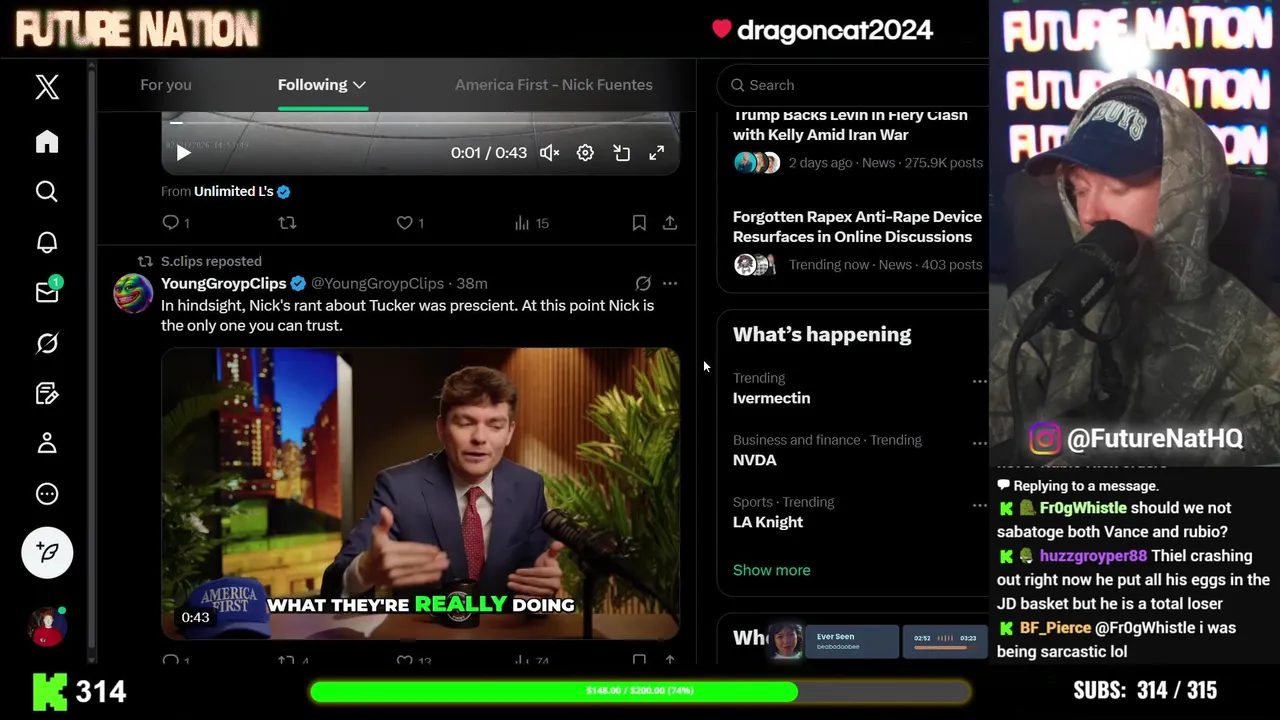The width and height of the screenshot is (1280, 720).
Task: Enter fullscreen on top video
Action: (x=656, y=153)
